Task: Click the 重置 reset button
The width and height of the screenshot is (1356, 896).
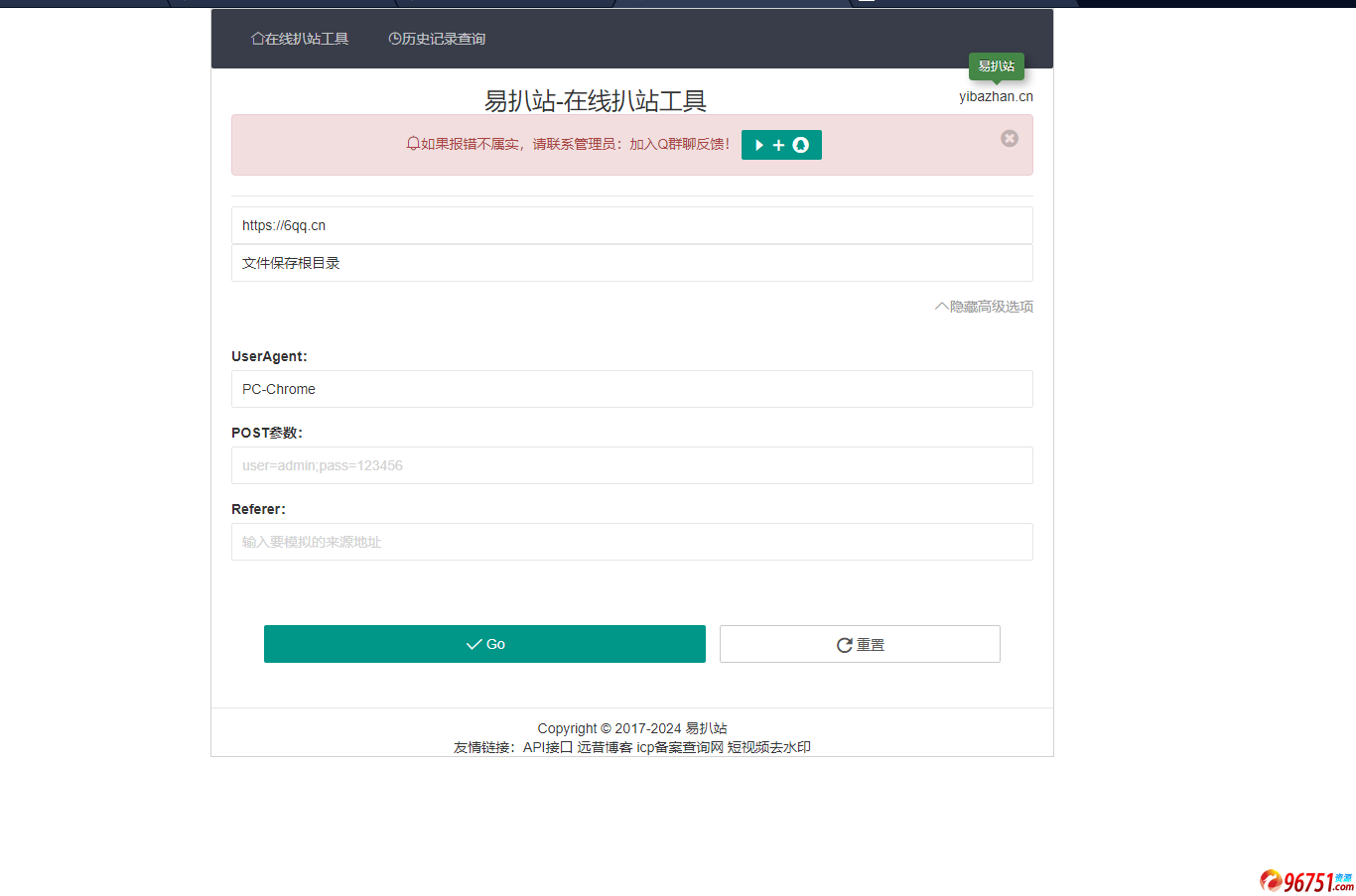Action: pyautogui.click(x=860, y=644)
